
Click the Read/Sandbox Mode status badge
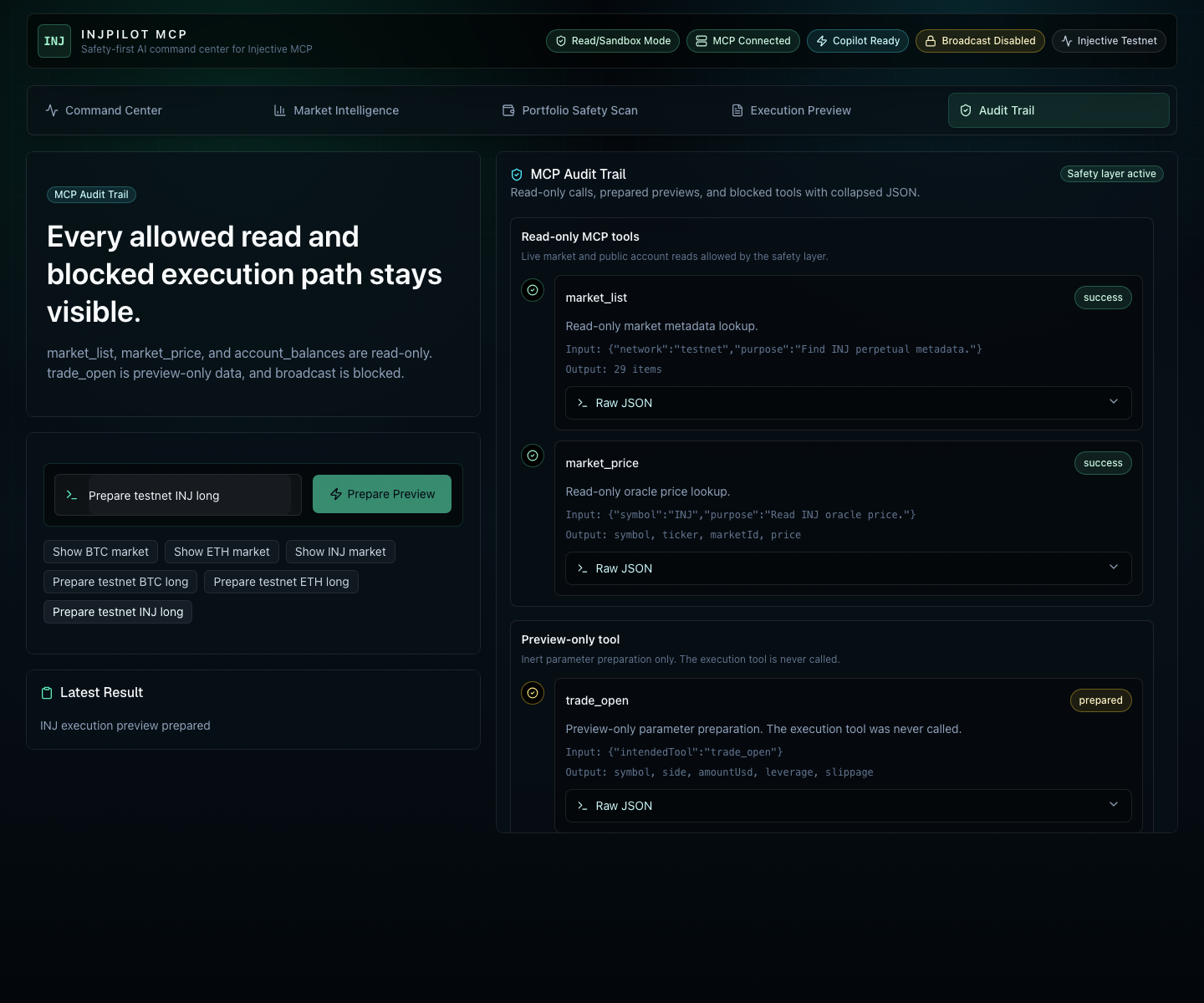pyautogui.click(x=613, y=41)
